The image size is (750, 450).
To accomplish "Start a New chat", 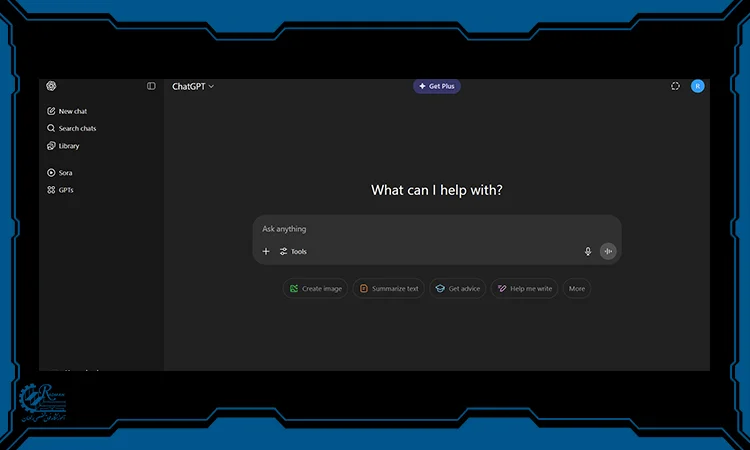I will (67, 111).
